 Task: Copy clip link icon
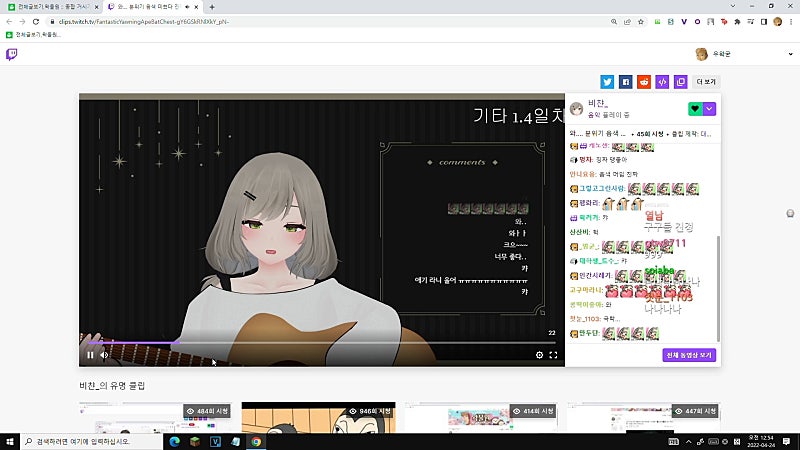[681, 82]
